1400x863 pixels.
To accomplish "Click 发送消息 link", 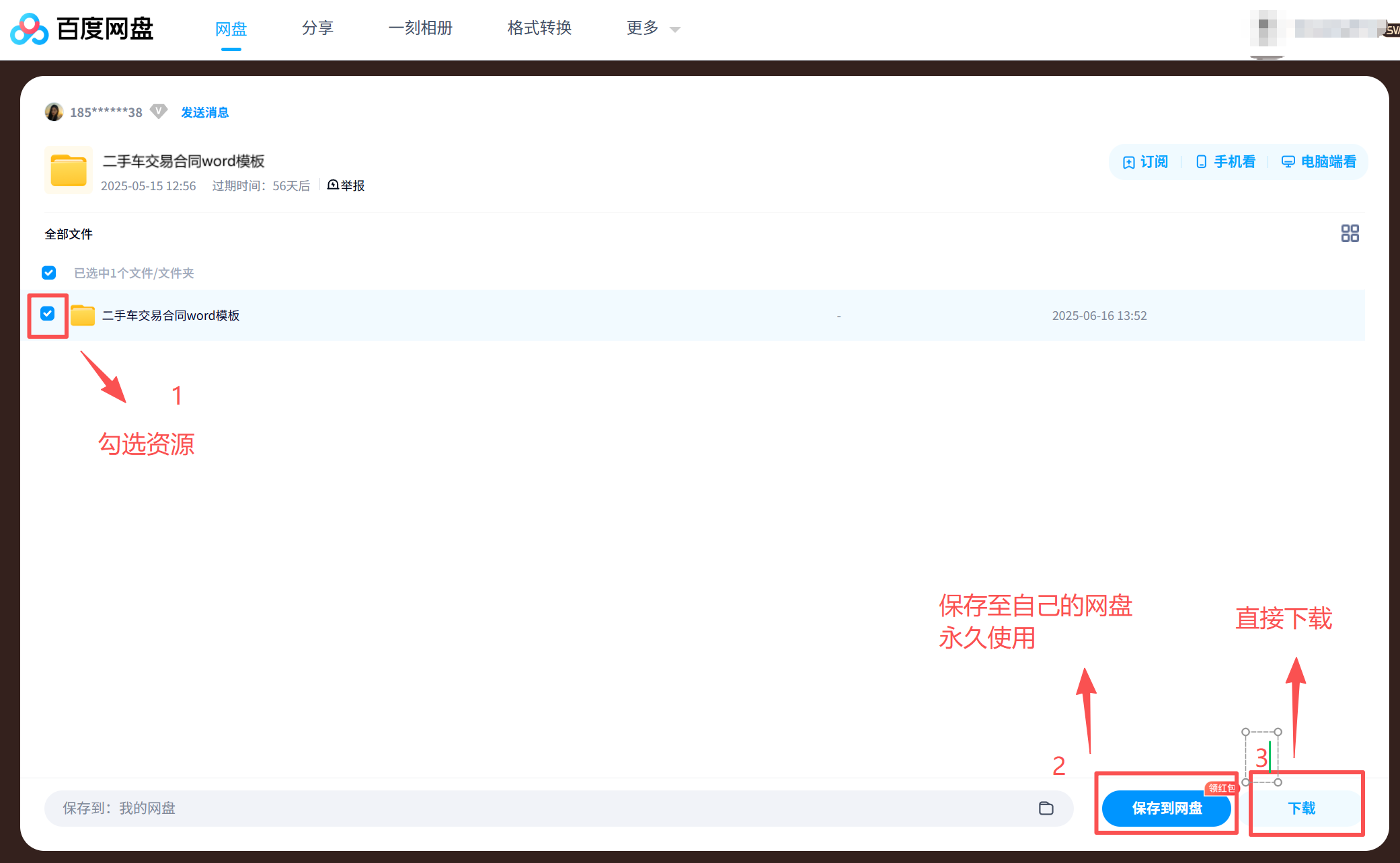I will [204, 112].
